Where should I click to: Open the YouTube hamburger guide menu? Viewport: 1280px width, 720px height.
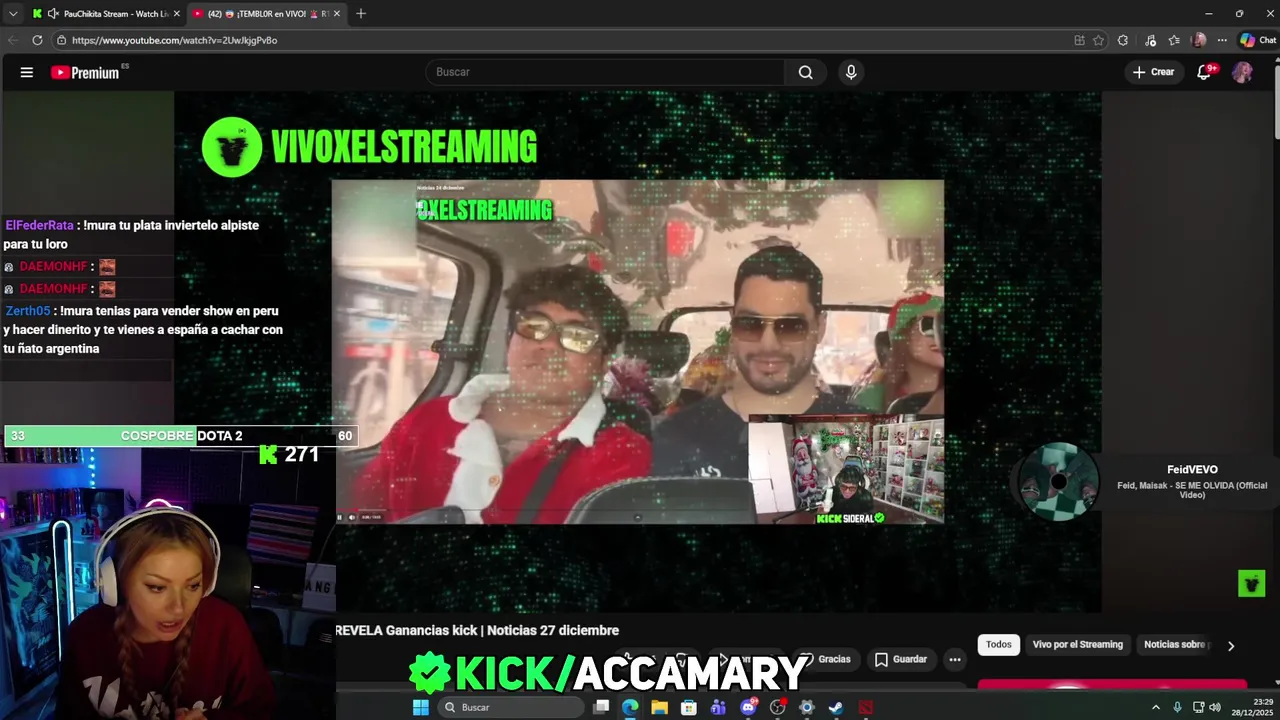(27, 72)
